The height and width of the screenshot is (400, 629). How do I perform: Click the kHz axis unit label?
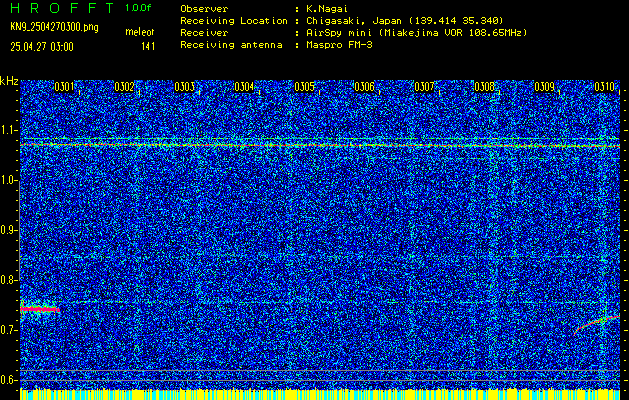[x=9, y=81]
